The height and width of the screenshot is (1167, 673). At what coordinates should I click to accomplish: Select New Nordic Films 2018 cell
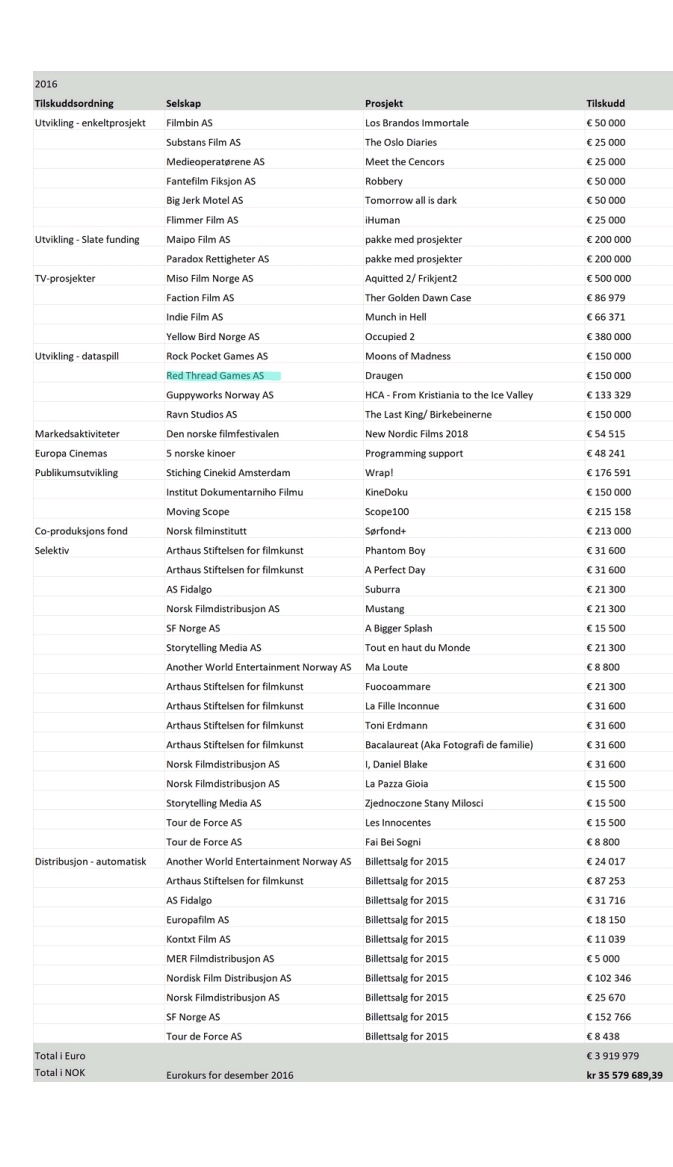[416, 433]
